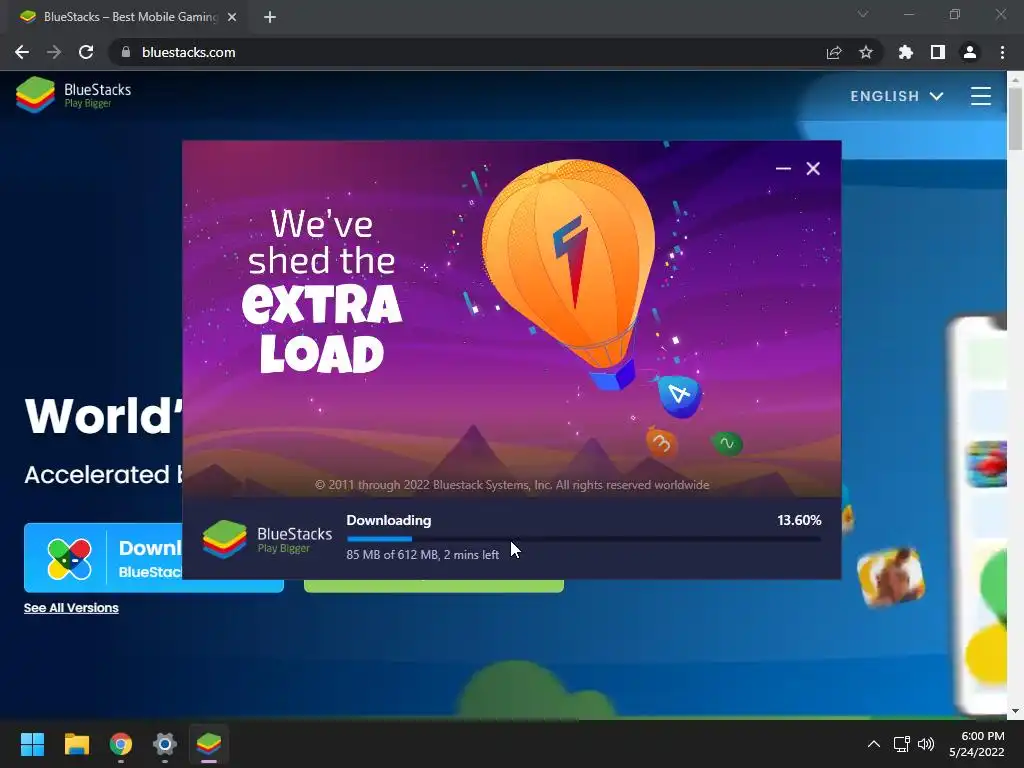
Task: Toggle the Chrome side panel icon
Action: (x=937, y=52)
